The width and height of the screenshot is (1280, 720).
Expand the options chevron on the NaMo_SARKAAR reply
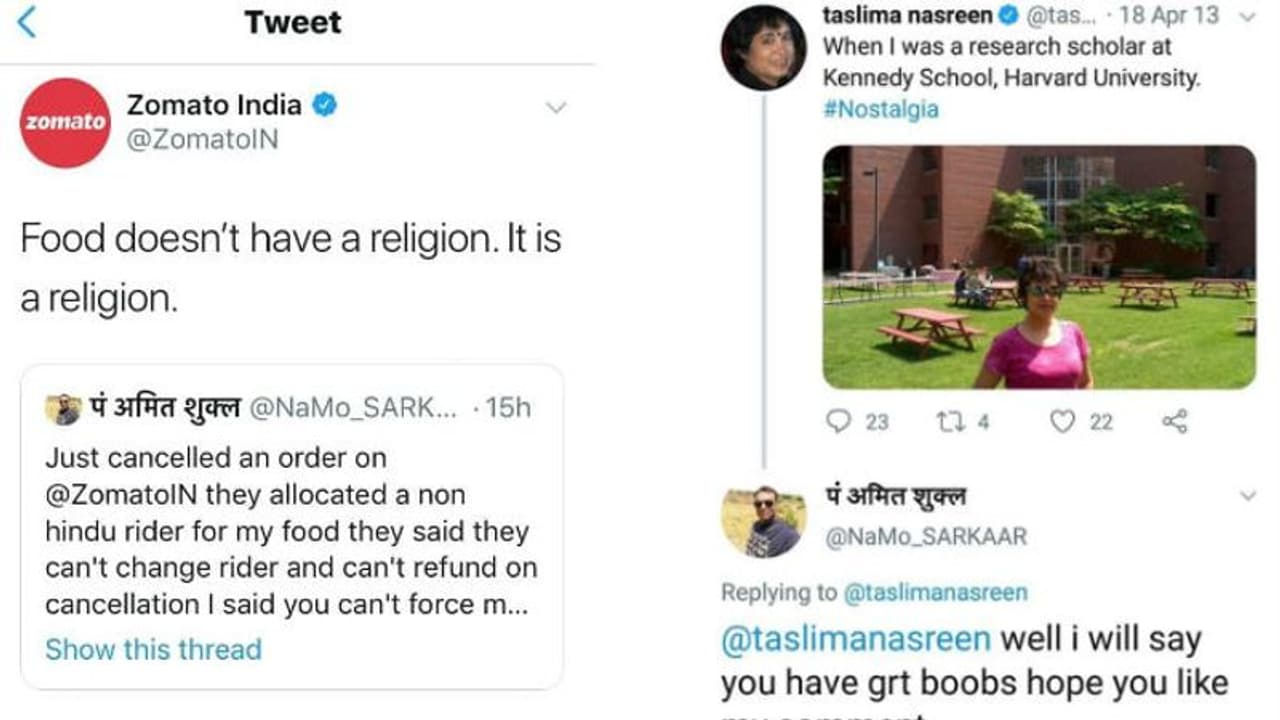(x=1248, y=496)
